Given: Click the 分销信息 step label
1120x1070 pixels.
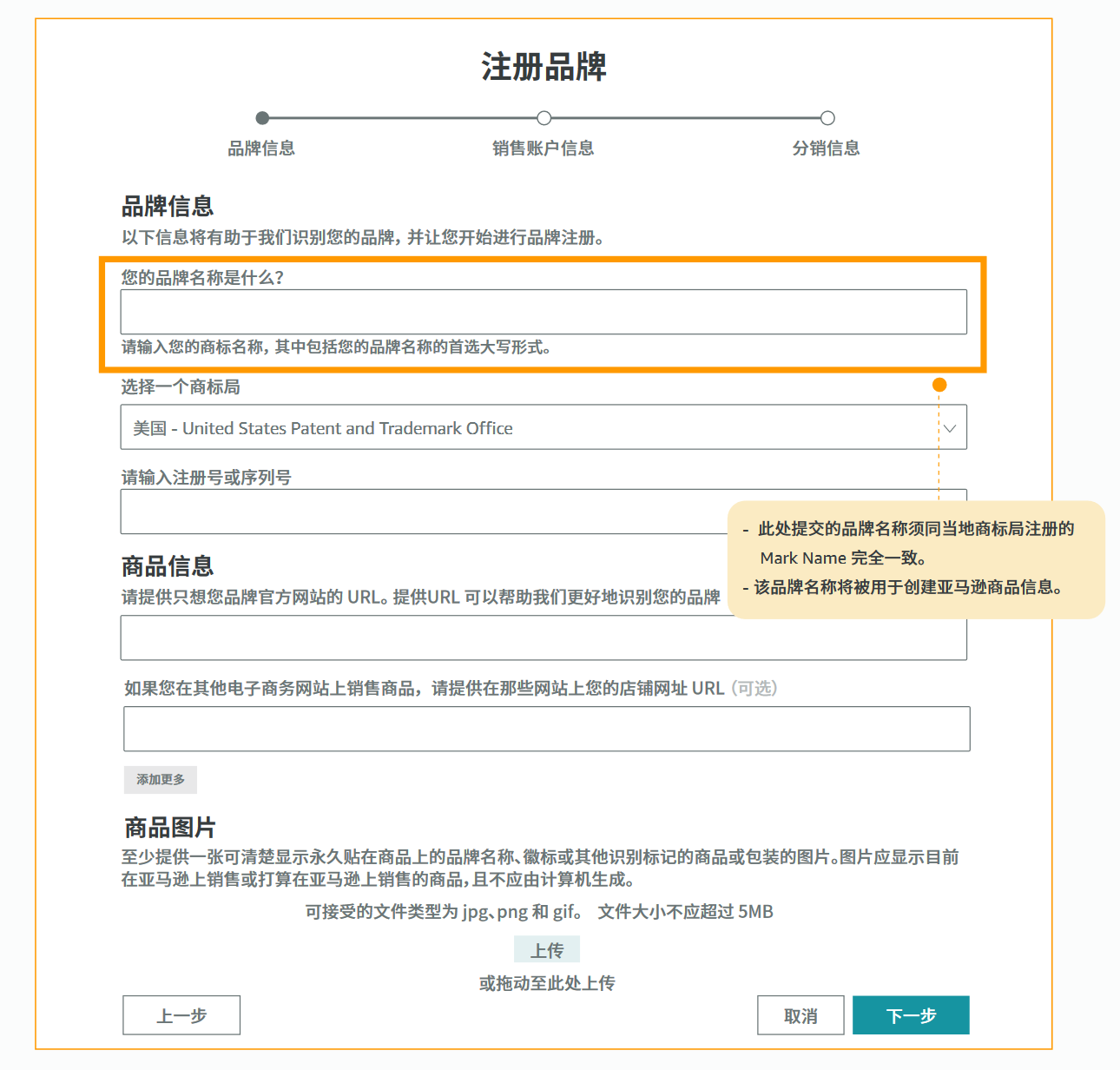Looking at the screenshot, I should pyautogui.click(x=827, y=149).
